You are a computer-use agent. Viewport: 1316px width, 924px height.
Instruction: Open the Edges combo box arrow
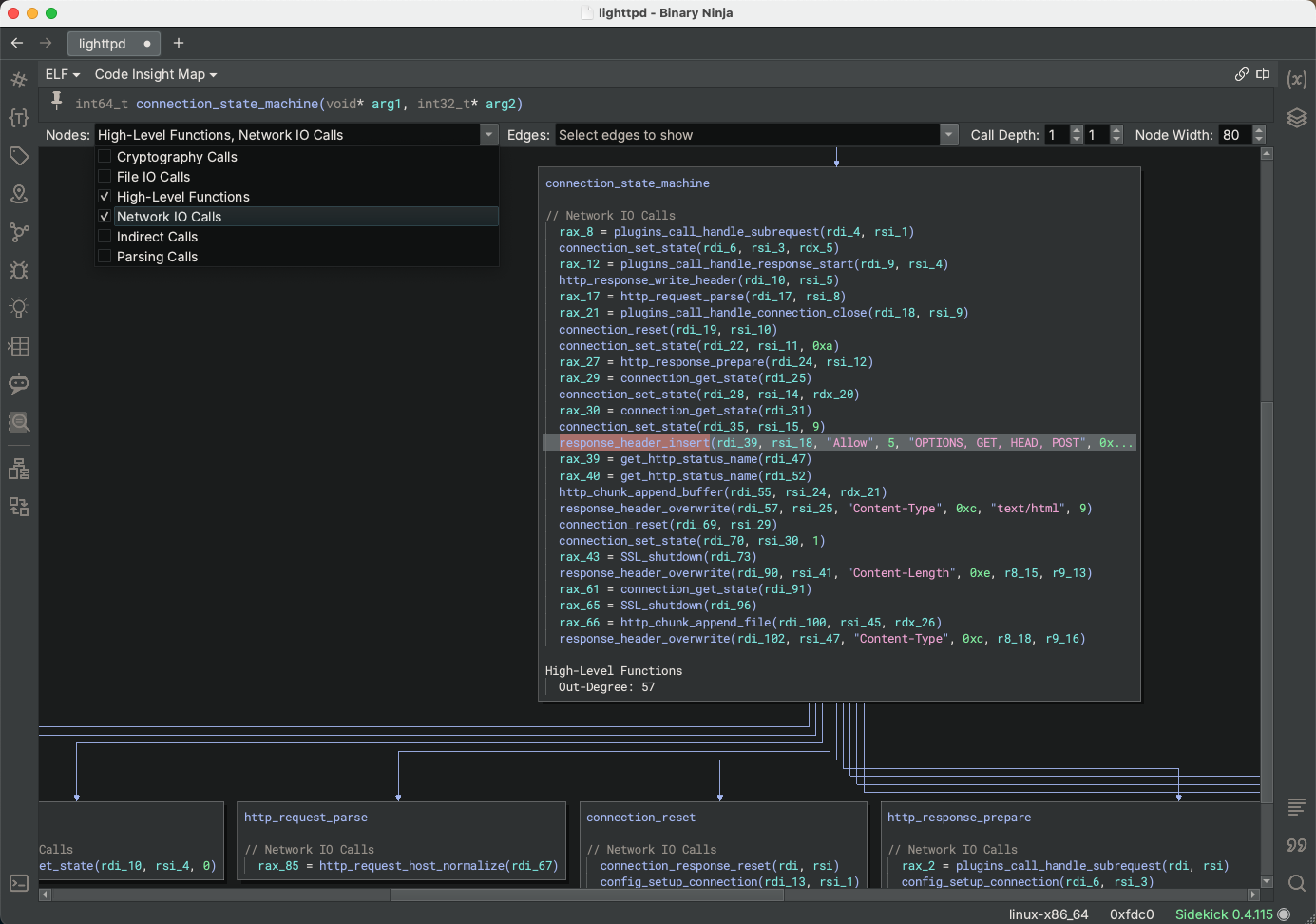tap(949, 135)
